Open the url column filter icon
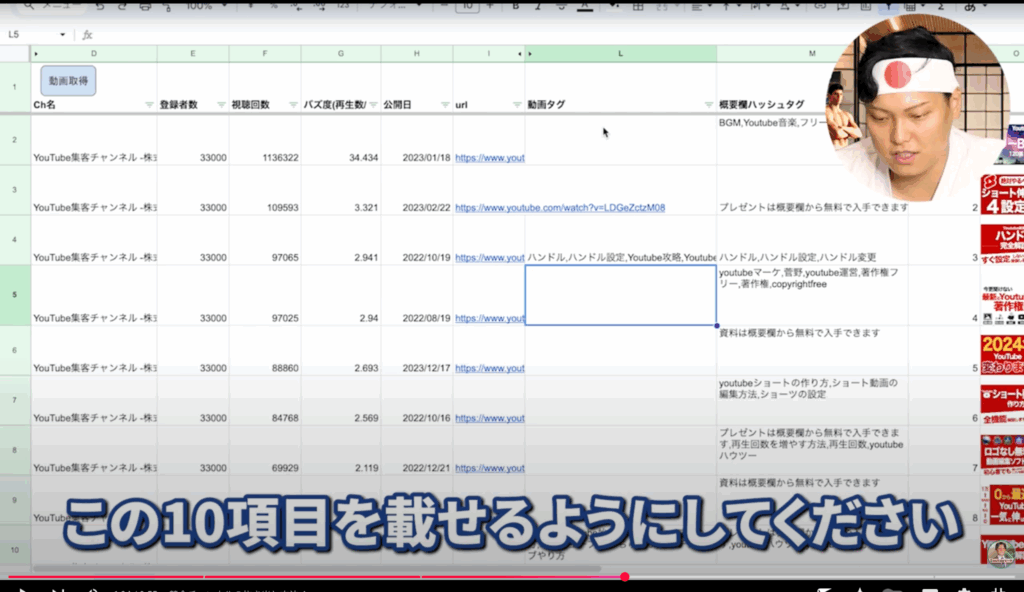 point(517,105)
